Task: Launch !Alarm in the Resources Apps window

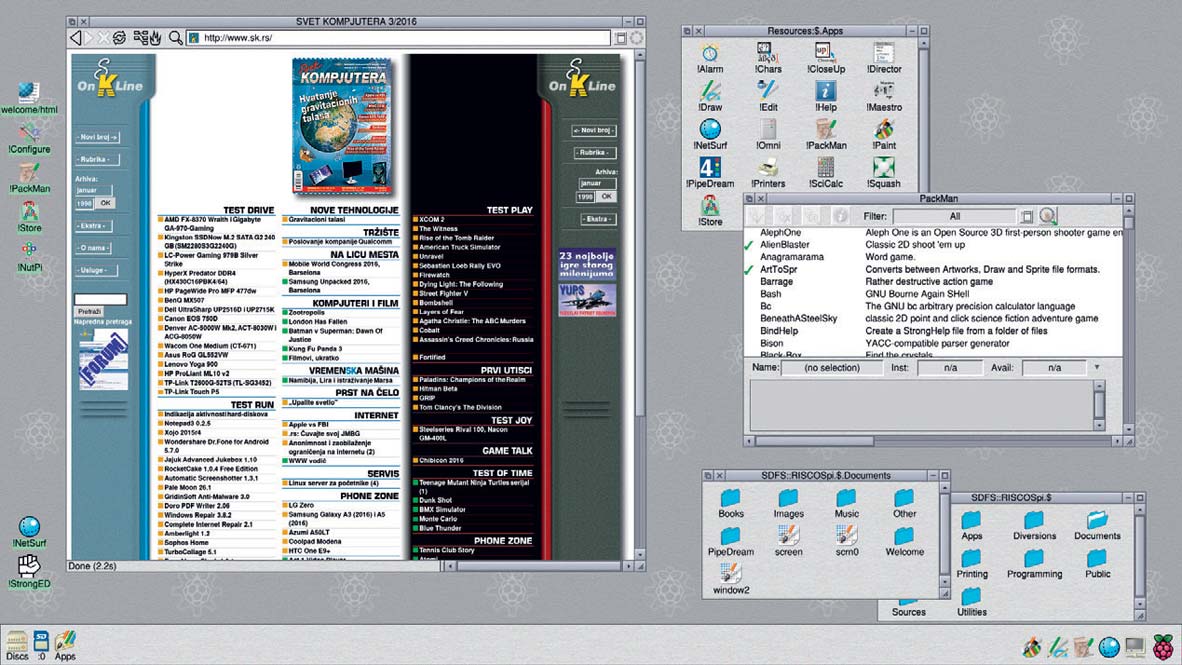Action: coord(710,59)
